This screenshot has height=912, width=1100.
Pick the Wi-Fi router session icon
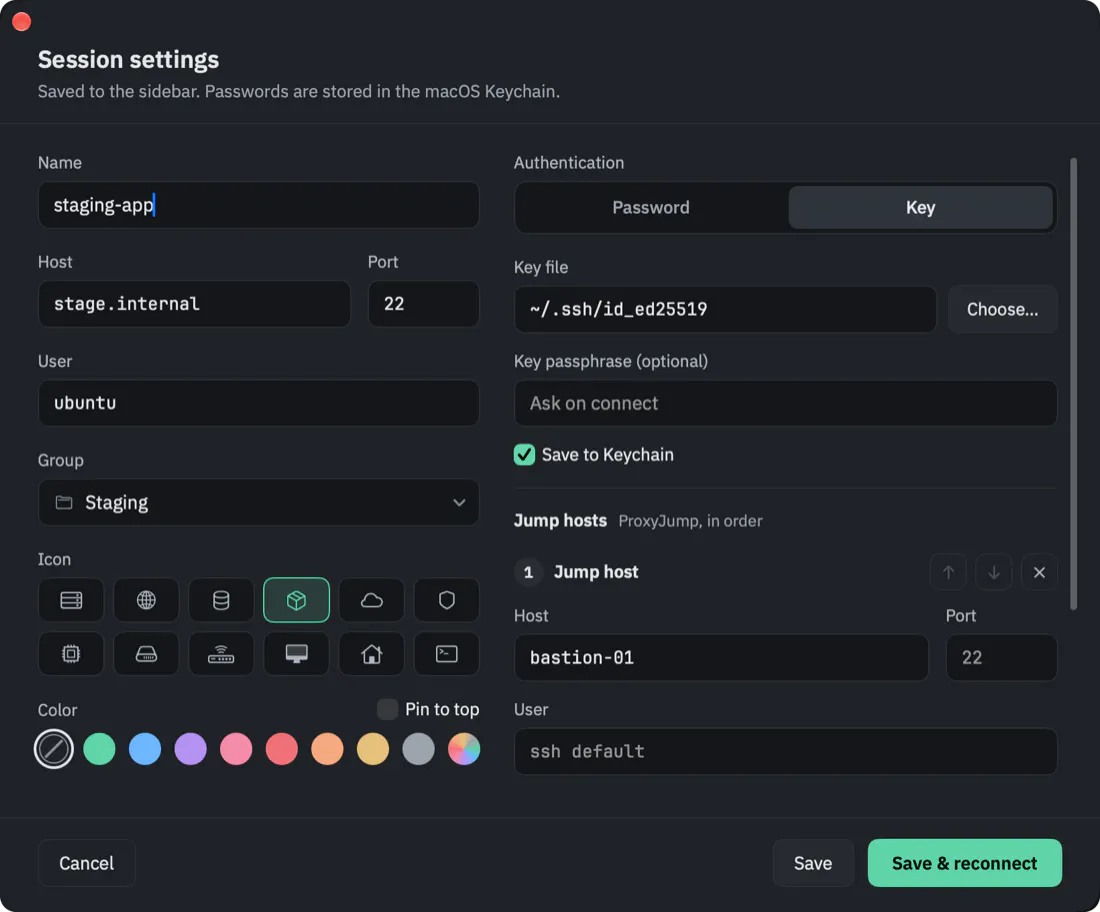(221, 654)
